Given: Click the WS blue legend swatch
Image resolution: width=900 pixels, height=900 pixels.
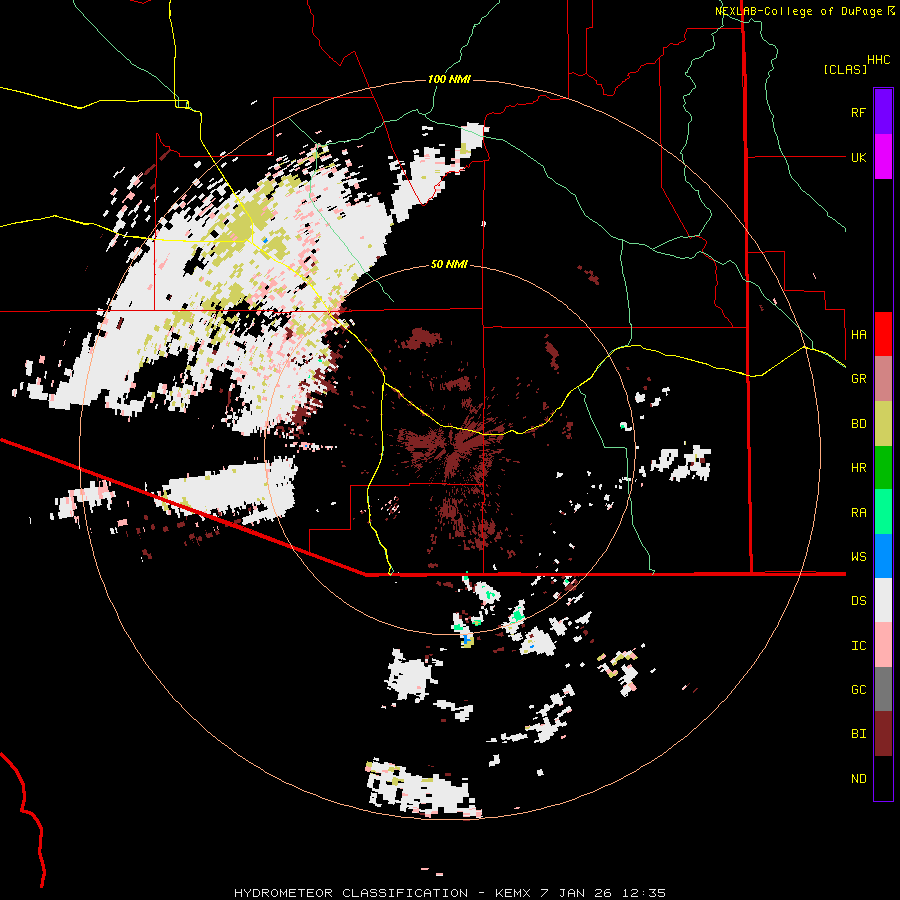Looking at the screenshot, I should 883,556.
